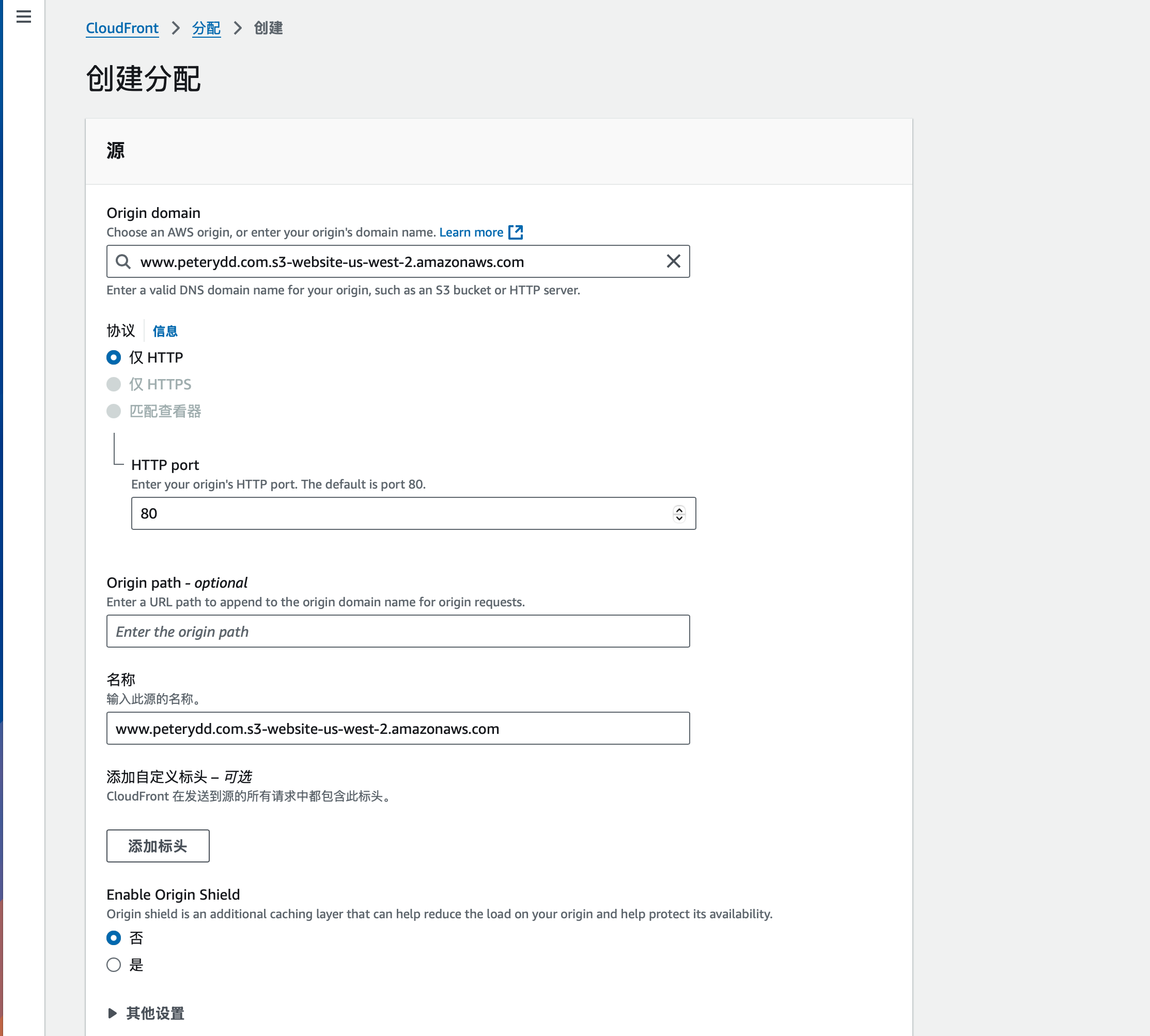Viewport: 1150px width, 1036px height.
Task: Choose the 匹配查看器 protocol option
Action: [x=114, y=411]
